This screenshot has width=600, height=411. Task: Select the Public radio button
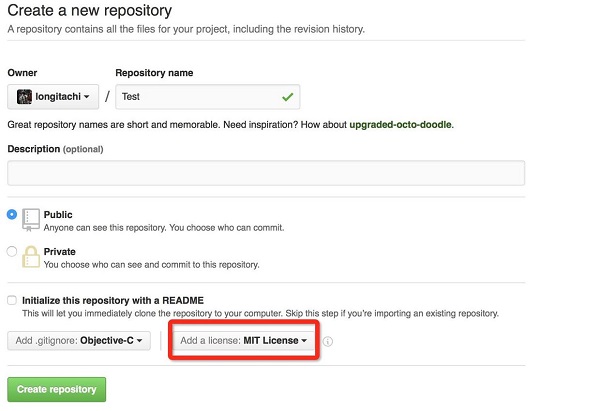(12, 214)
